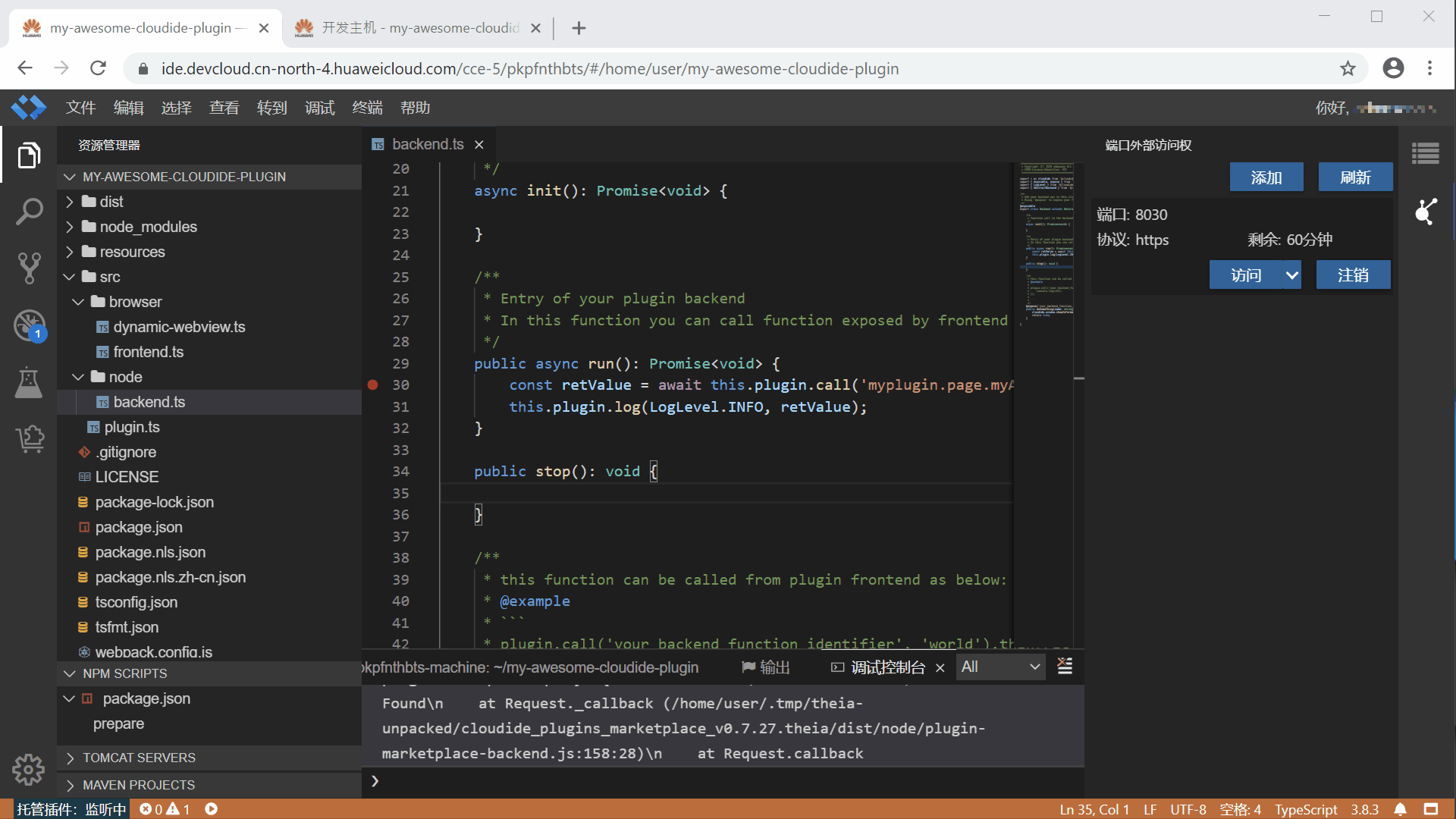Click the wrench tool icon in right sidebar
The width and height of the screenshot is (1456, 819).
(x=1427, y=212)
